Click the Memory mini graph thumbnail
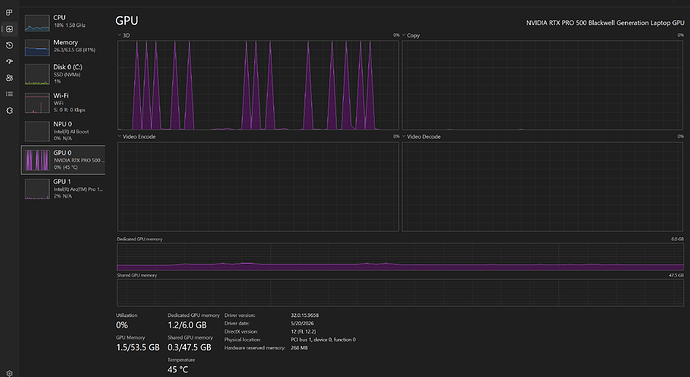 point(37,48)
